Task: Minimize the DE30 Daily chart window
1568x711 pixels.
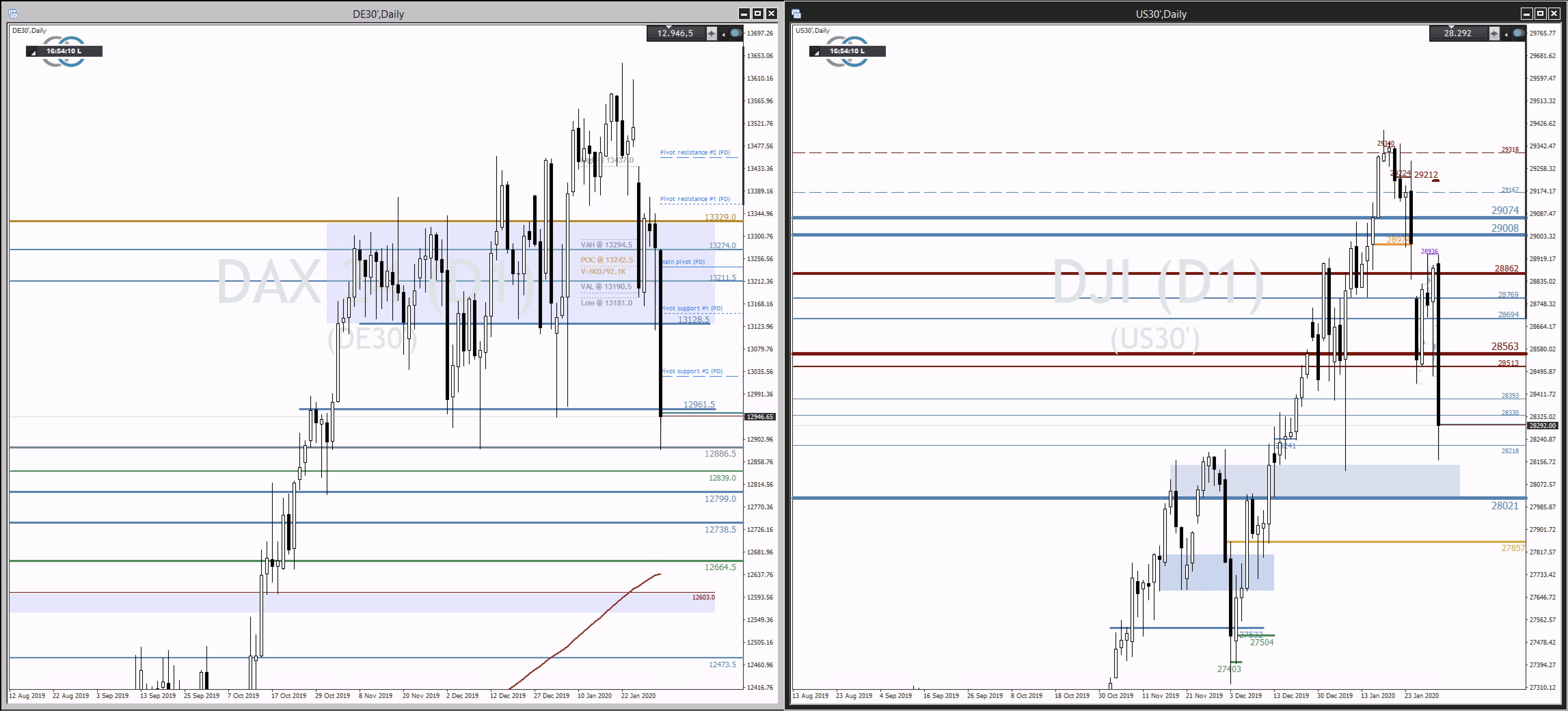Action: pyautogui.click(x=744, y=13)
